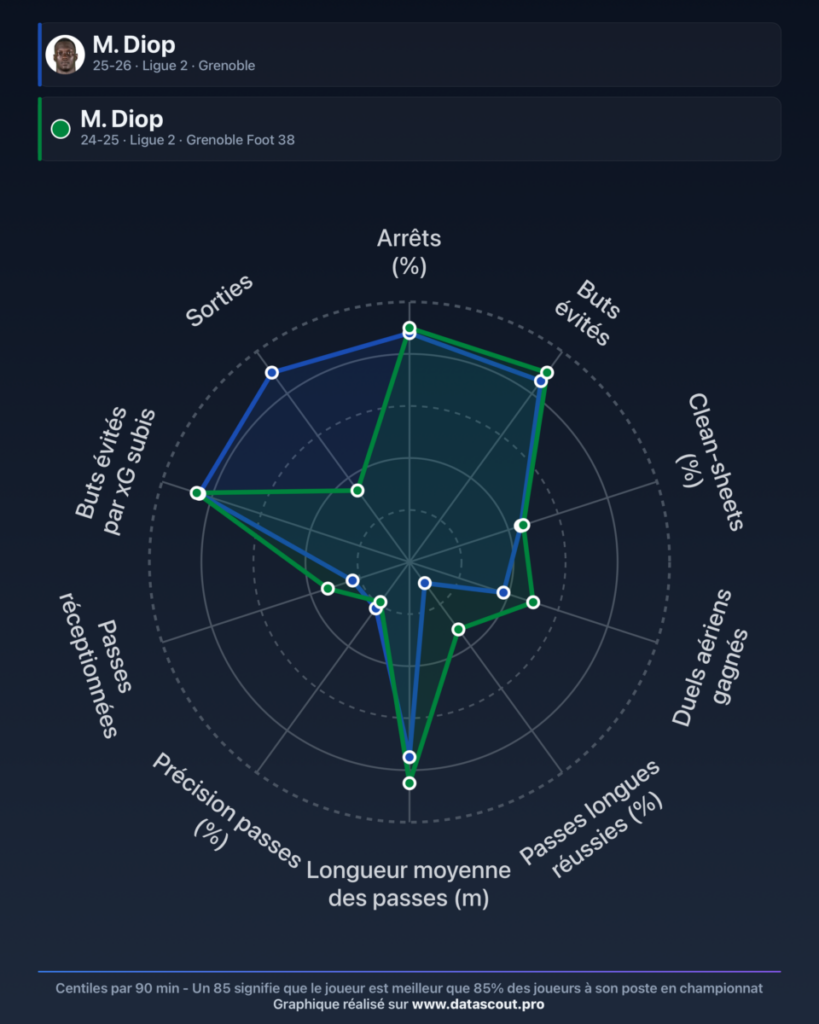Select the 24-25 Grenoble Foot 38 player card
Viewport: 819px width, 1024px height.
[410, 129]
